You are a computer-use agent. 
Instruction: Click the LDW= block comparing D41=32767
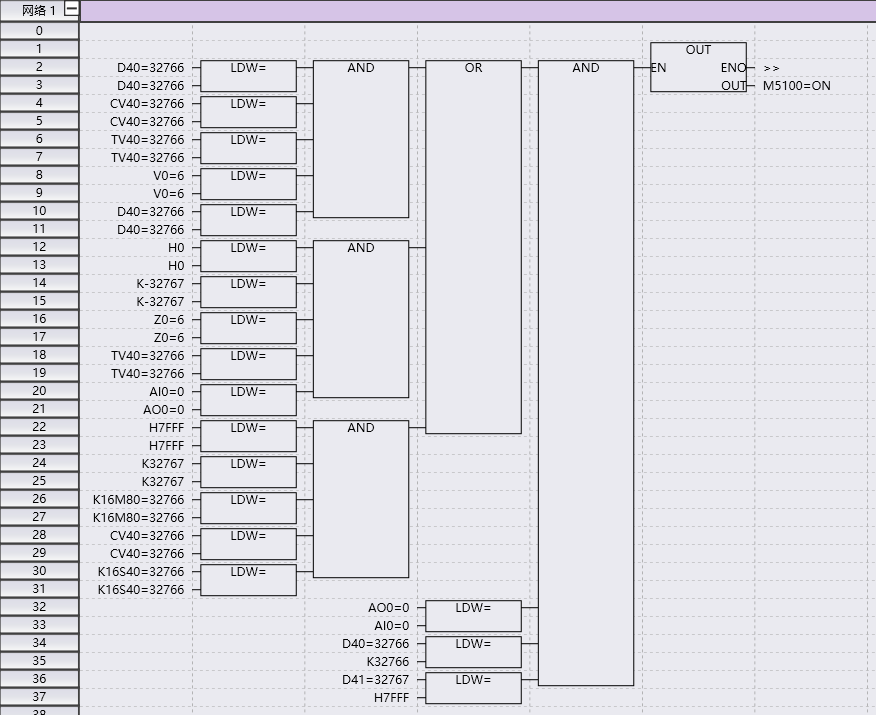coord(473,688)
